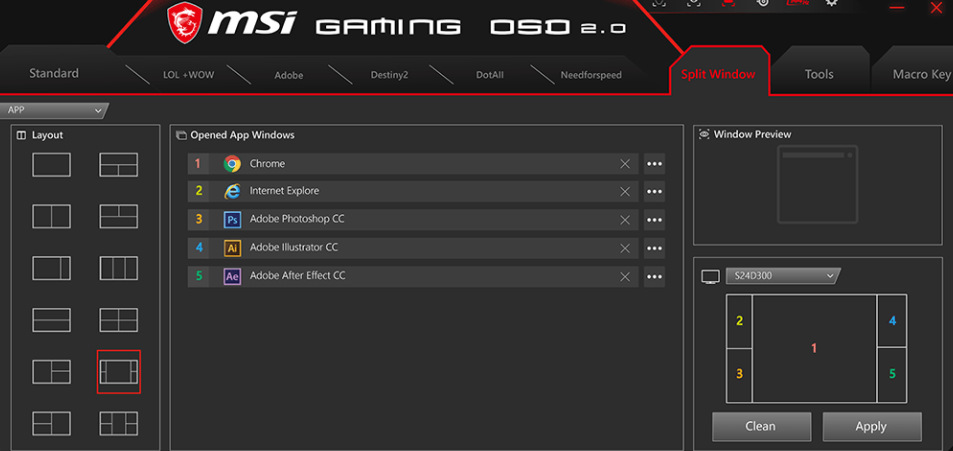Open the Needforspeed profile tab

coord(591,75)
